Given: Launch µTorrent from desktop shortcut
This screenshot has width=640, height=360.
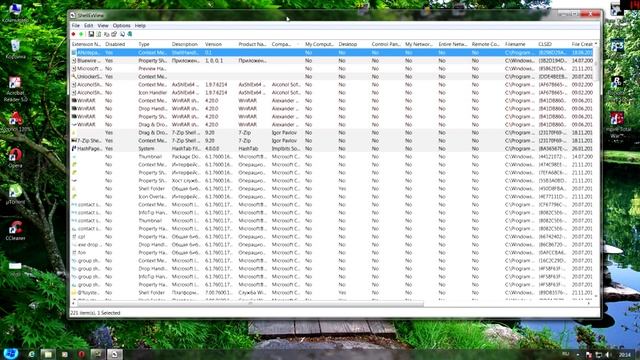Looking at the screenshot, I should point(15,193).
